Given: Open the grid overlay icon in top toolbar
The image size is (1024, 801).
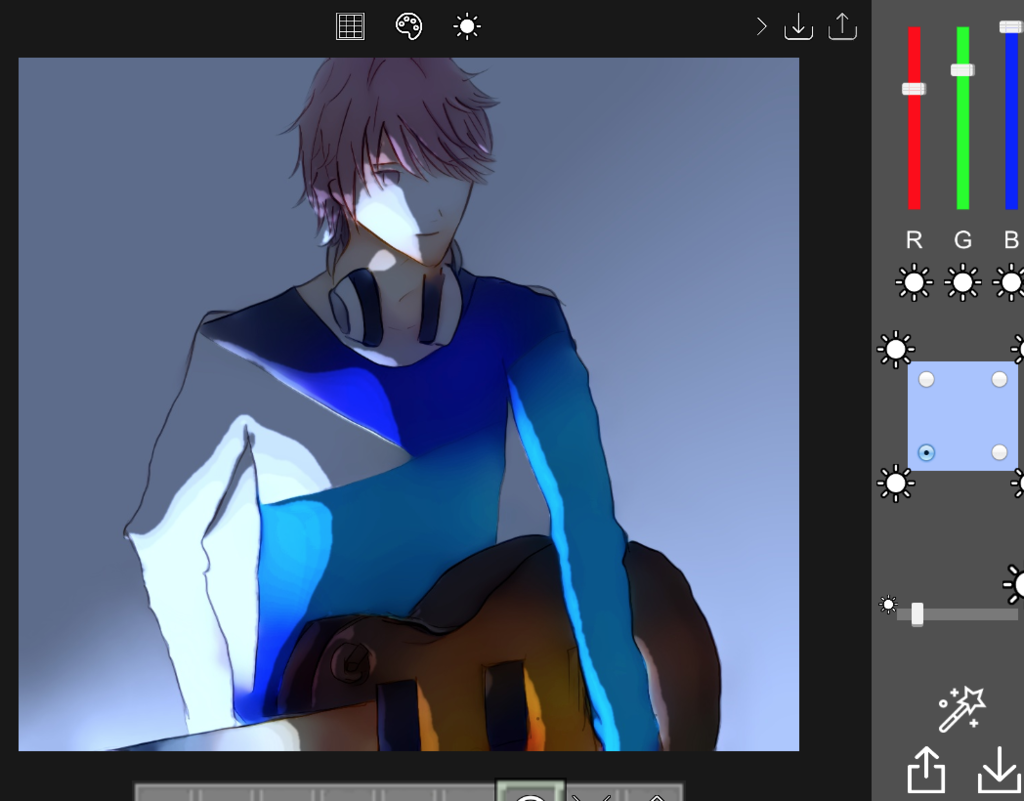Looking at the screenshot, I should (x=350, y=27).
